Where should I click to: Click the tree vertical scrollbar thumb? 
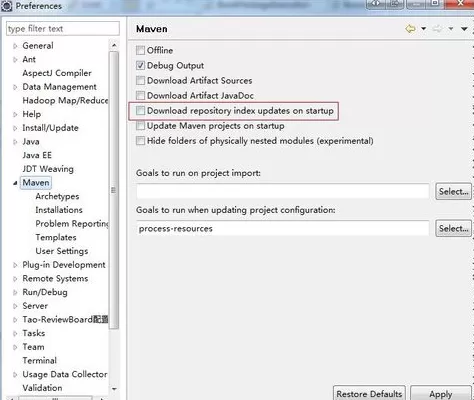pyautogui.click(x=114, y=190)
